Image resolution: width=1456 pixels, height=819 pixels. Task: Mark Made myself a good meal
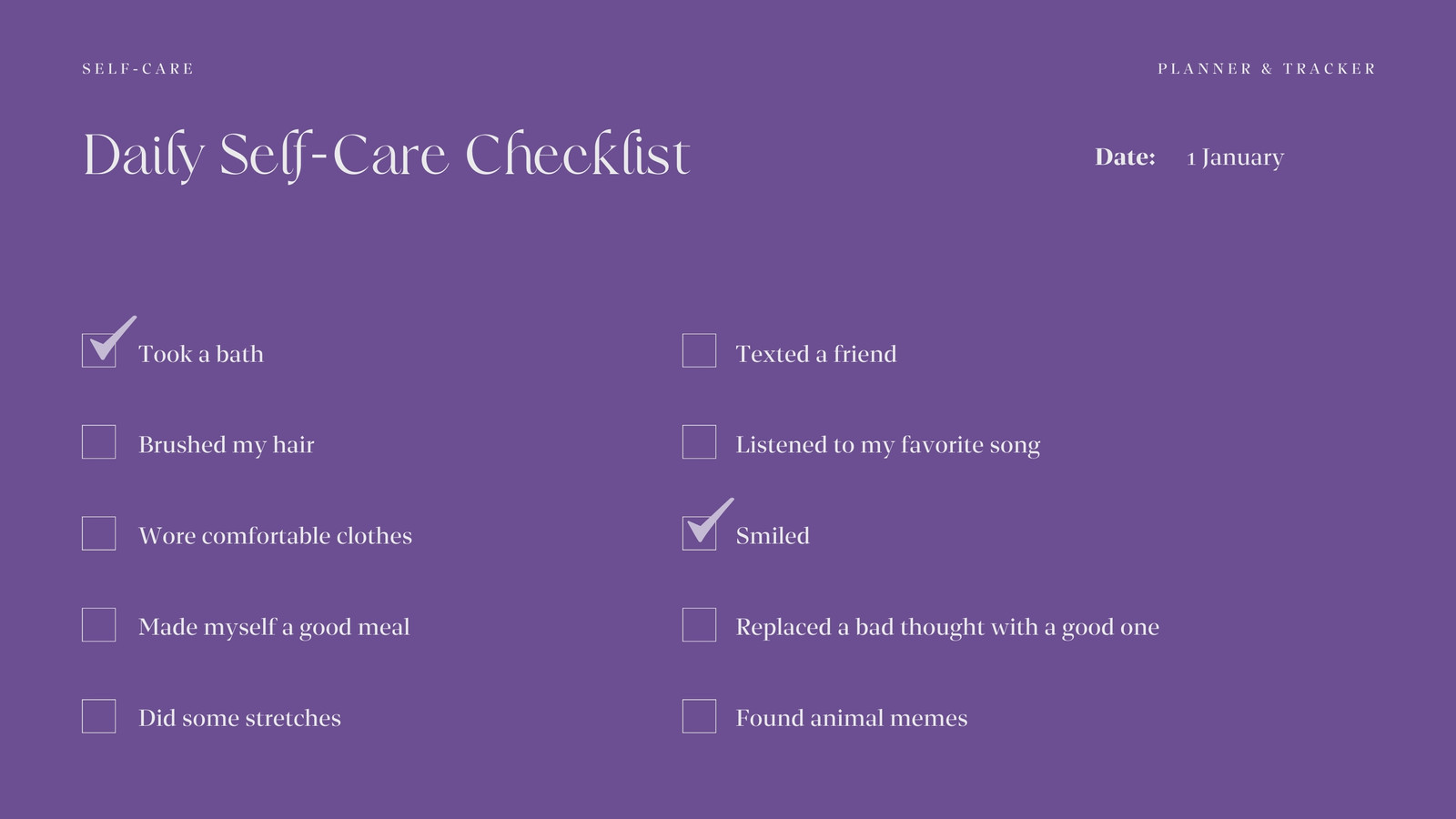98,624
